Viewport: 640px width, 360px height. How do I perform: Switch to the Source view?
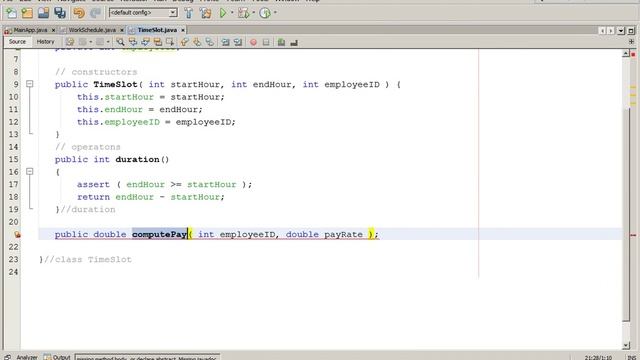click(17, 42)
